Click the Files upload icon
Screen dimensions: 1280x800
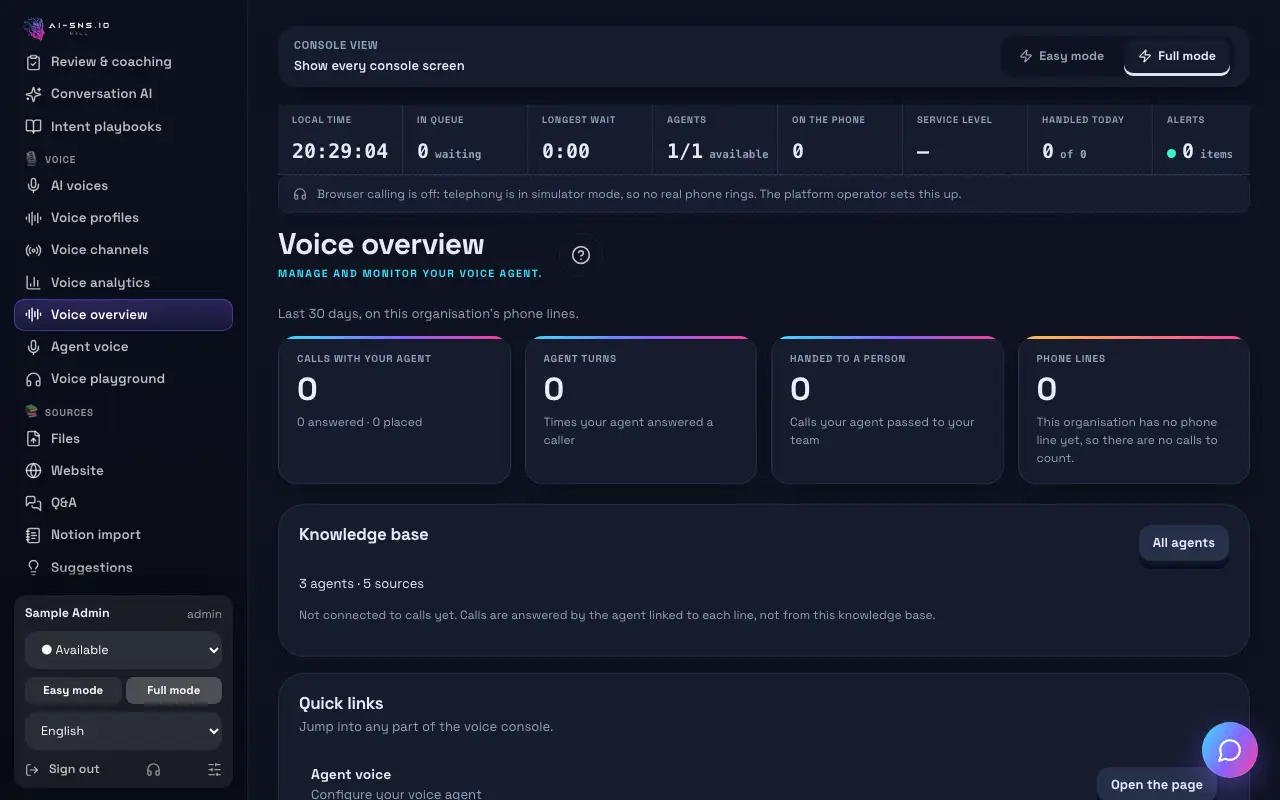coord(34,439)
